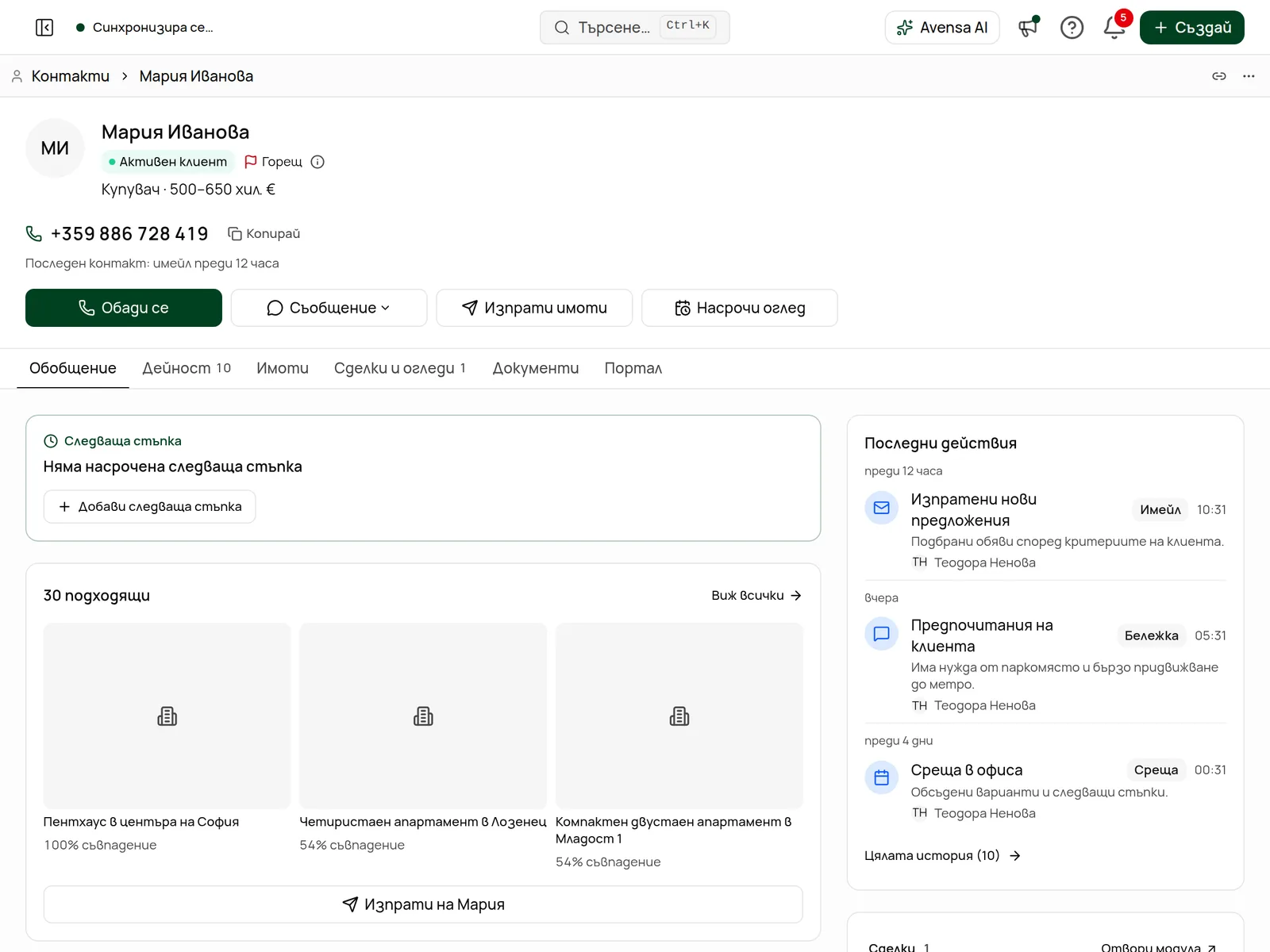
Task: Click the green phone icon by number
Action: (34, 233)
